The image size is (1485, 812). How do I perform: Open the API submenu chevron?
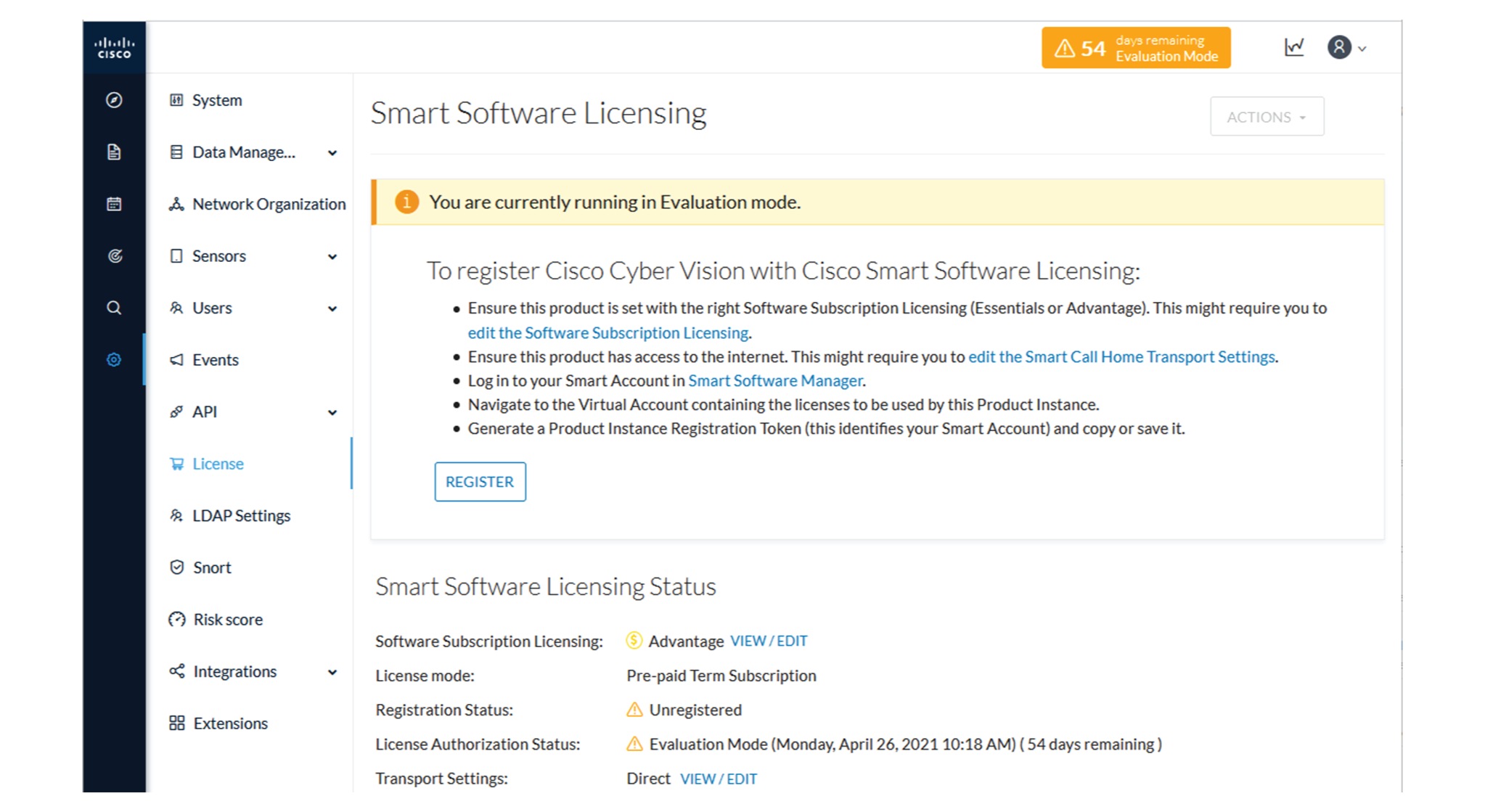332,411
